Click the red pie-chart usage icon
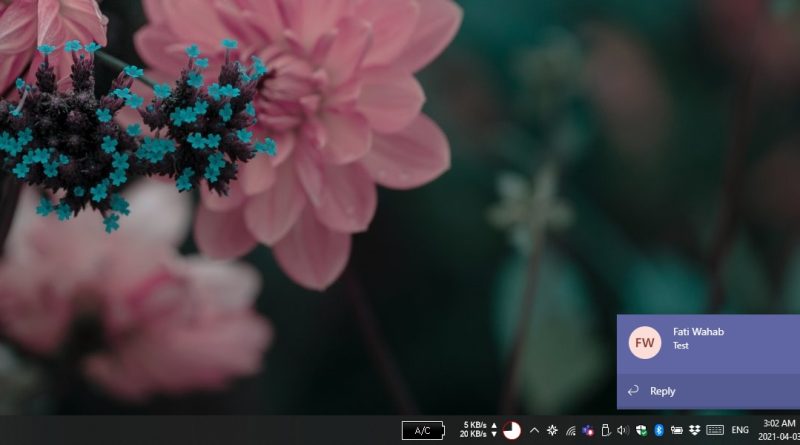800x445 pixels. point(512,431)
